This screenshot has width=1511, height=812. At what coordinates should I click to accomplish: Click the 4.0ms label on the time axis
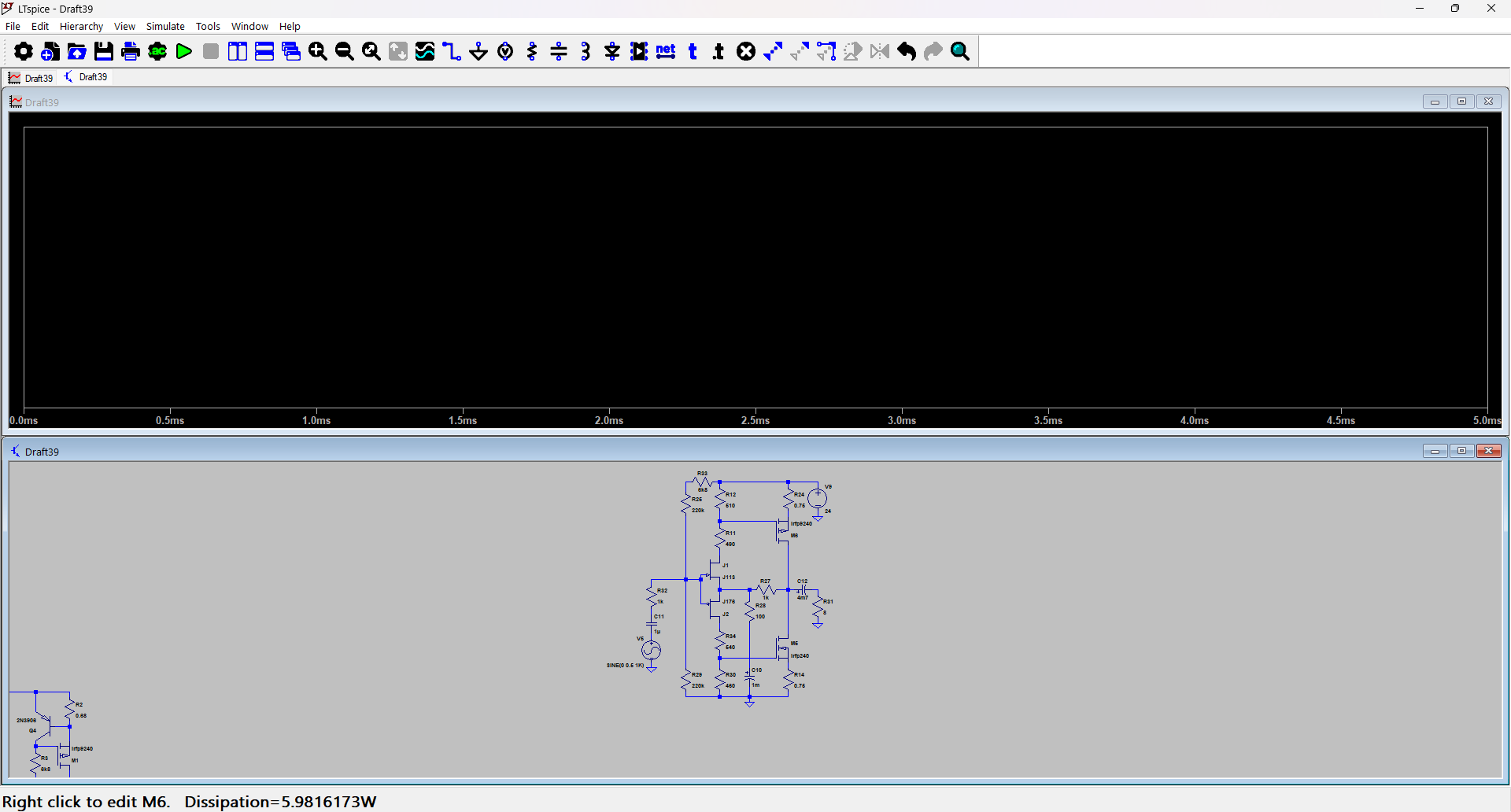(1195, 420)
